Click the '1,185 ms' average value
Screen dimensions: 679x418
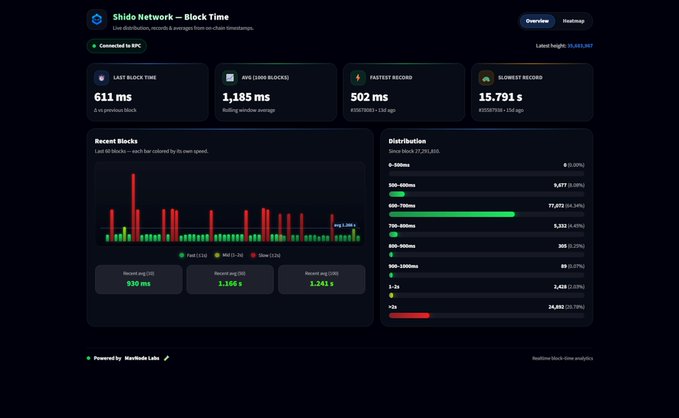pos(246,97)
